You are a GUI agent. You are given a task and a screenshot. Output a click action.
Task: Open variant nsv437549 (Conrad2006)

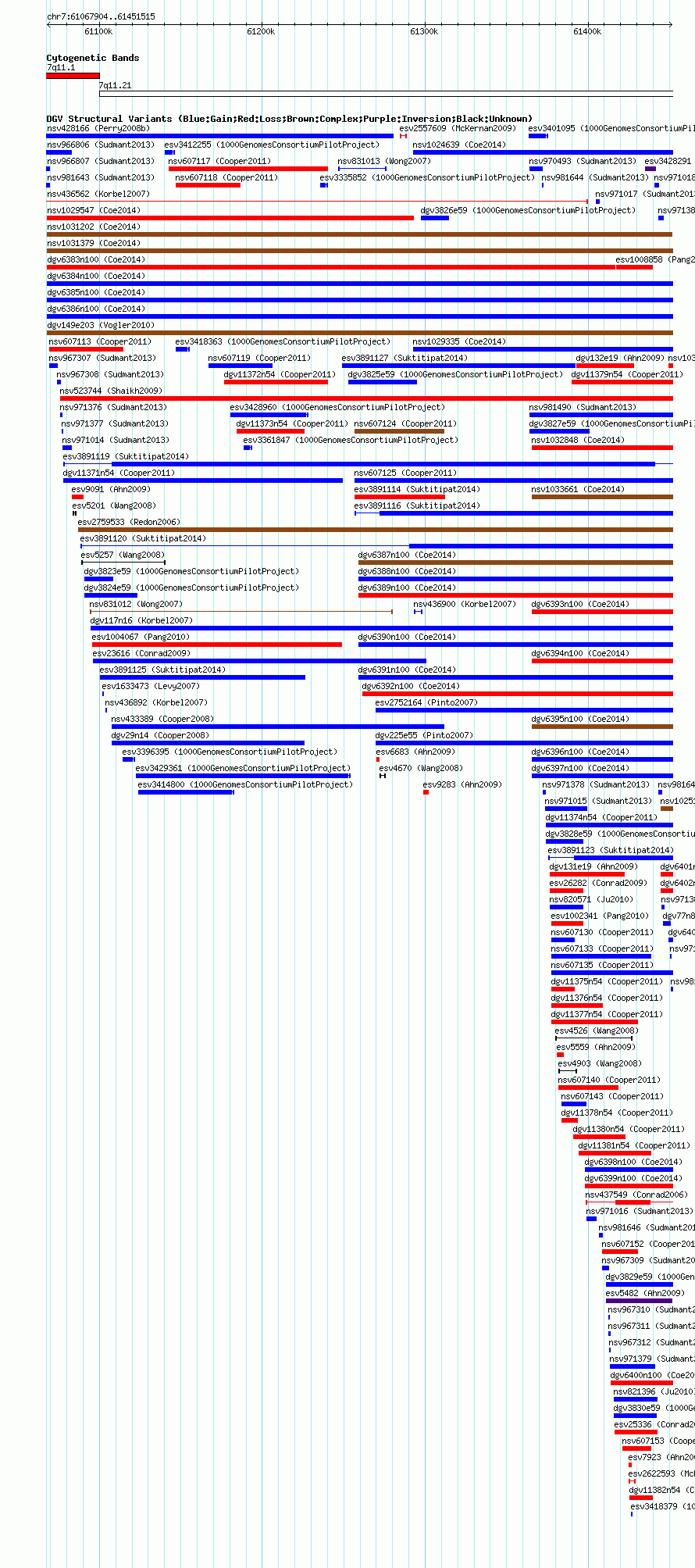tap(636, 1195)
